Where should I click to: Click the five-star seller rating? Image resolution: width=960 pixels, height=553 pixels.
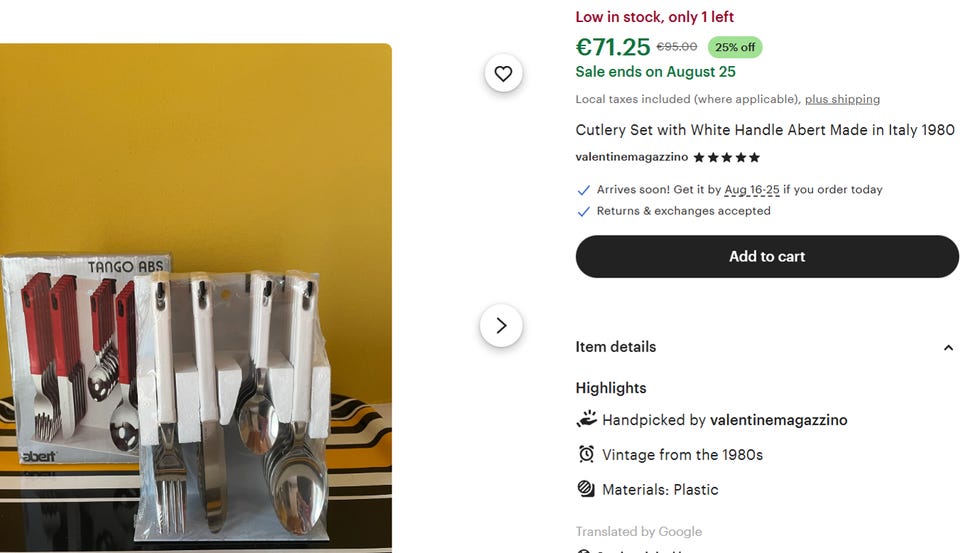[726, 157]
